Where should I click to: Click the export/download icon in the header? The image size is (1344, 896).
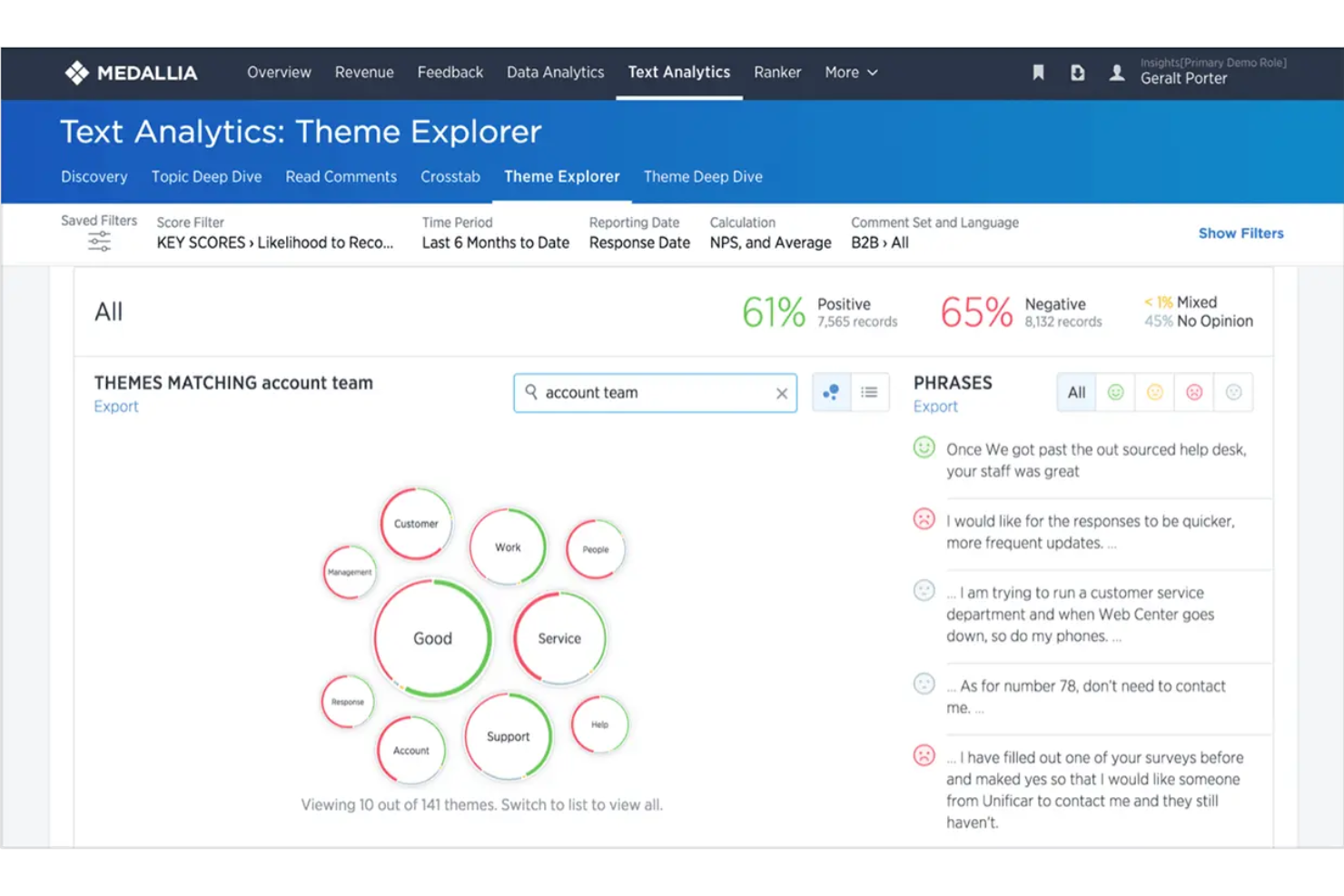1078,73
